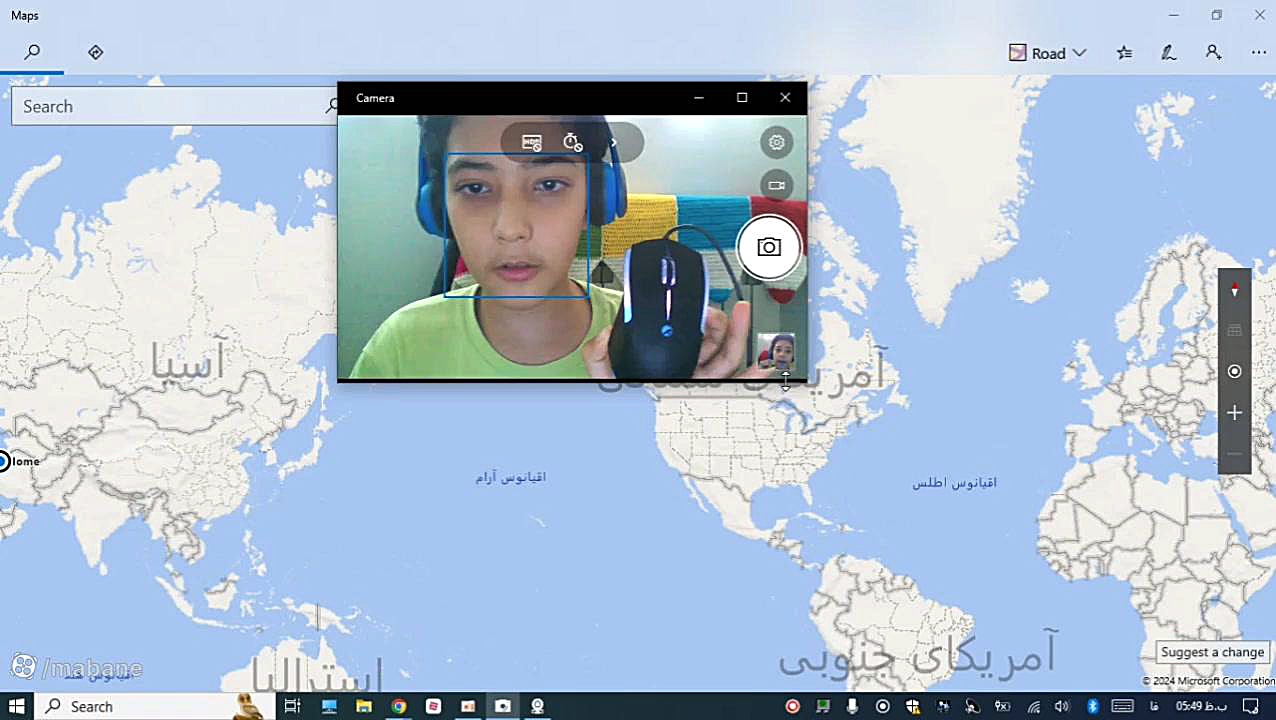Open the This PC monitor taskbar icon
Image resolution: width=1276 pixels, height=720 pixels.
(329, 706)
